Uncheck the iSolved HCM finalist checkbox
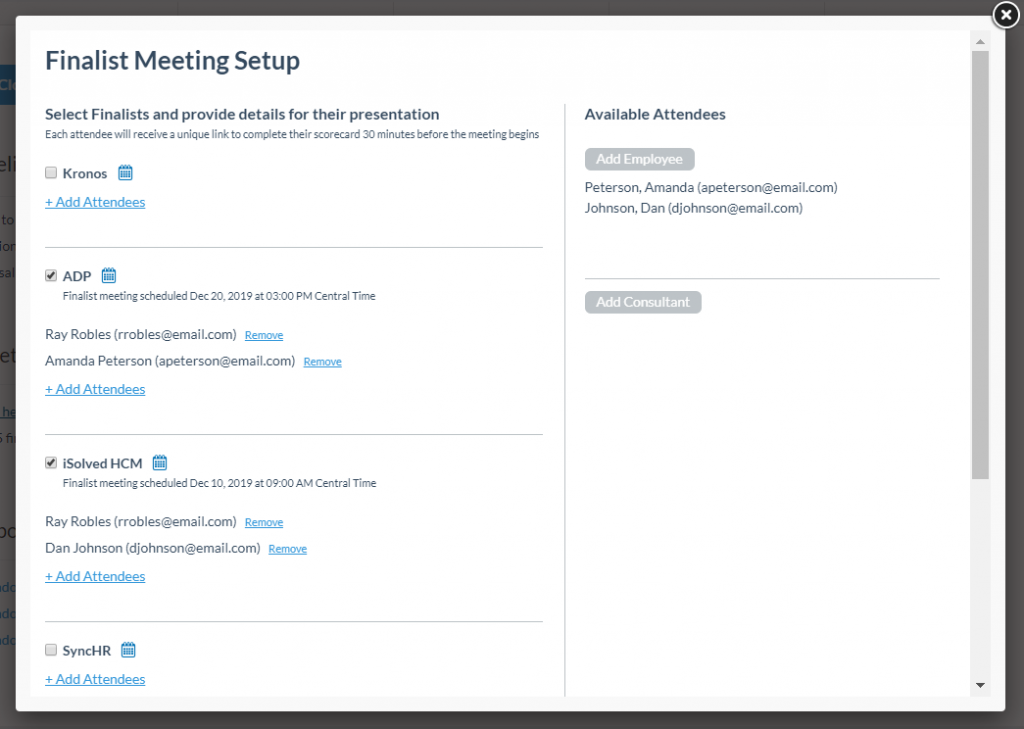 51,463
